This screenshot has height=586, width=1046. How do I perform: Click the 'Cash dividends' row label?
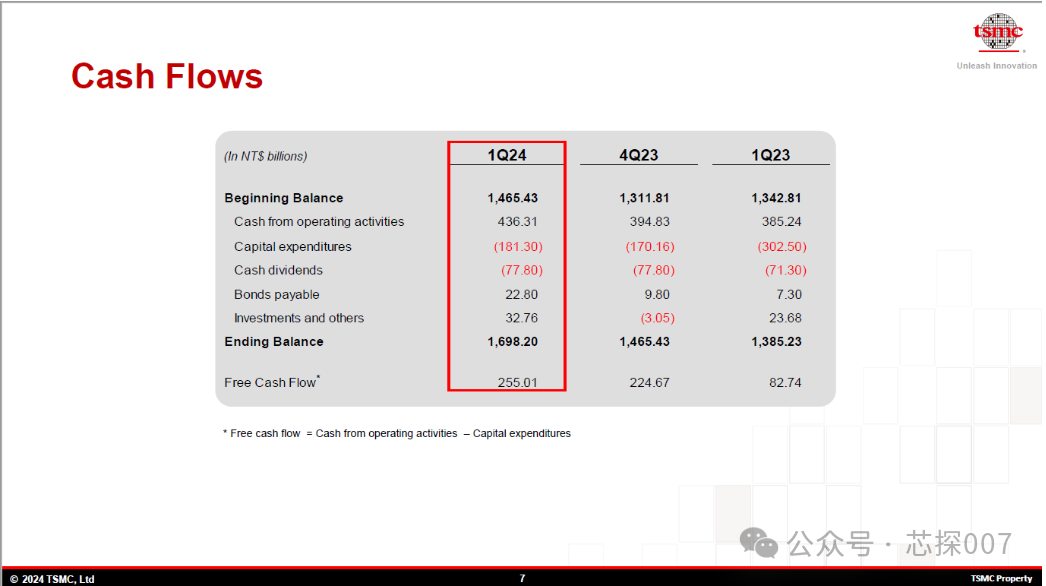coord(278,270)
